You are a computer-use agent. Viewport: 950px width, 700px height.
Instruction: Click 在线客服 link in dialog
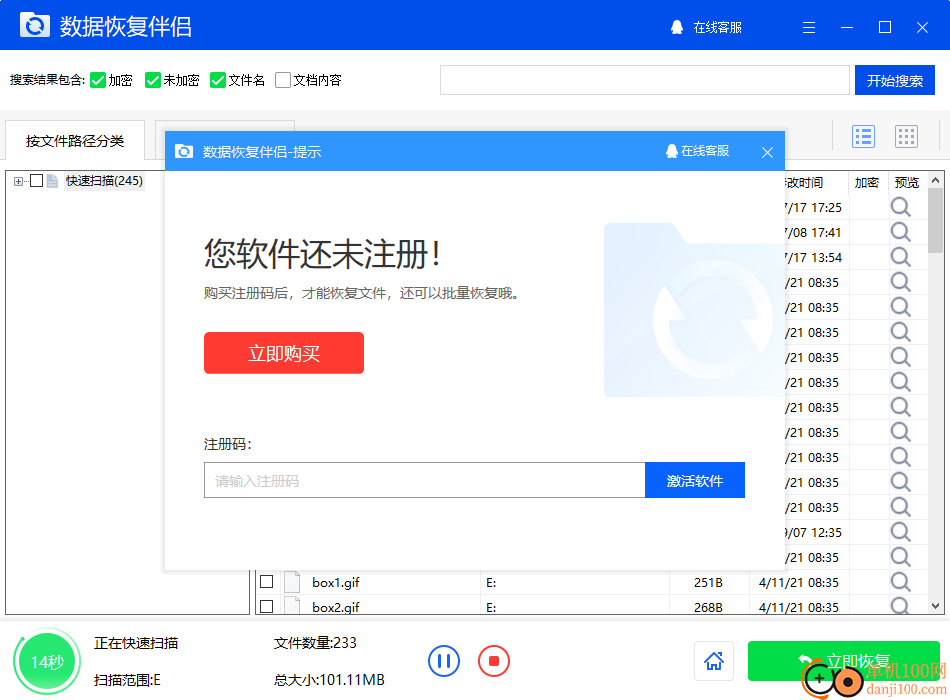(x=705, y=151)
